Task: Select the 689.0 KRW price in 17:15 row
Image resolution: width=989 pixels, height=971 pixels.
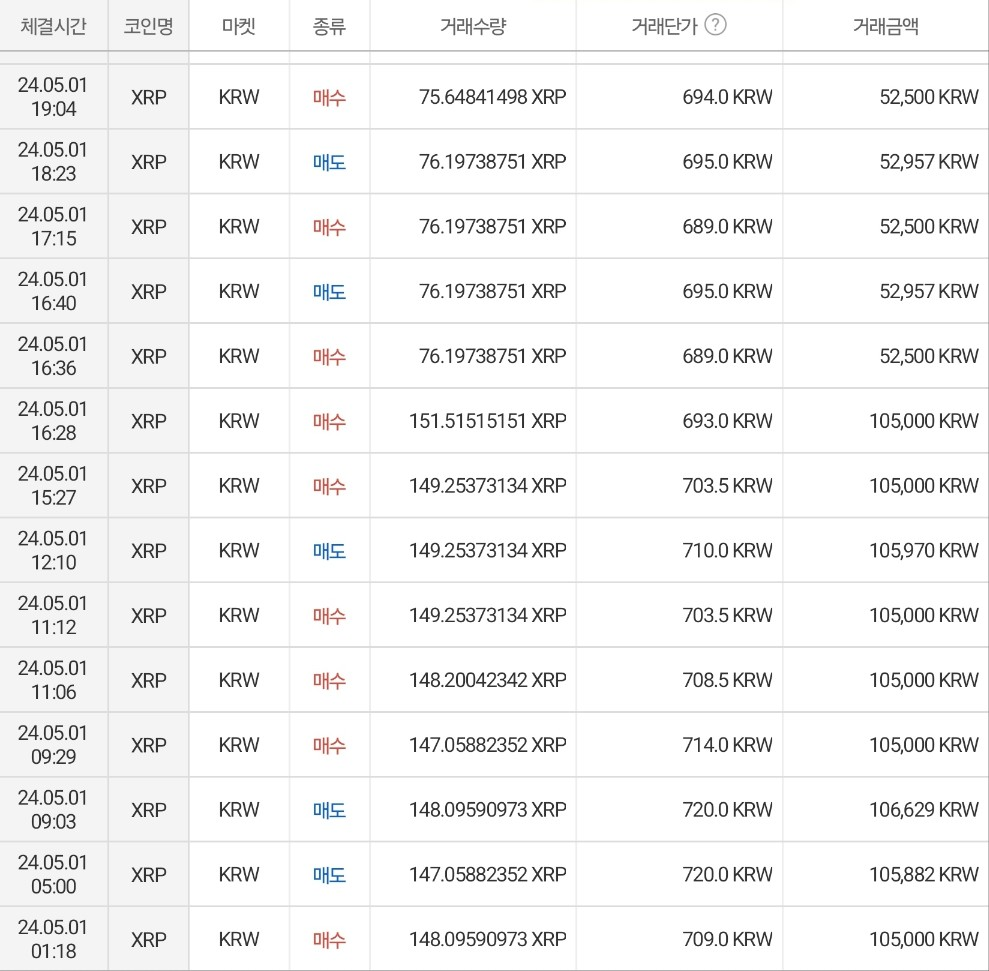Action: tap(727, 226)
